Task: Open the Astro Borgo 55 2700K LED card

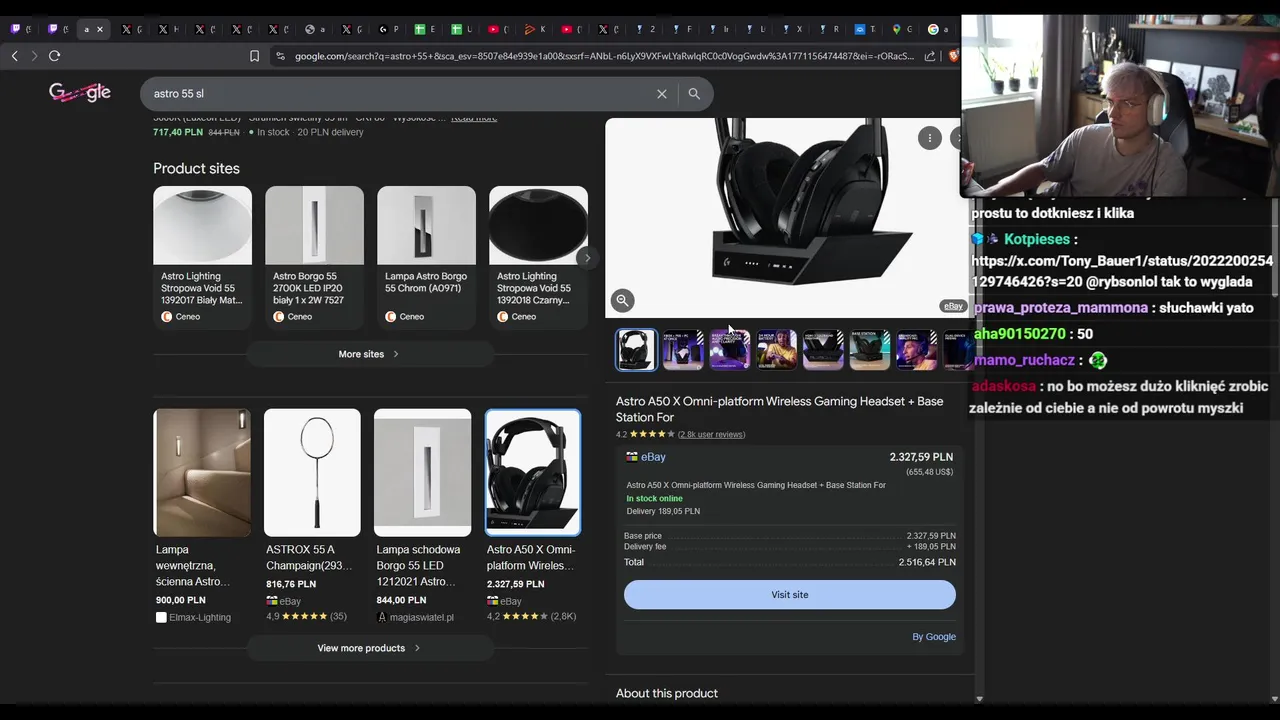Action: tap(314, 257)
